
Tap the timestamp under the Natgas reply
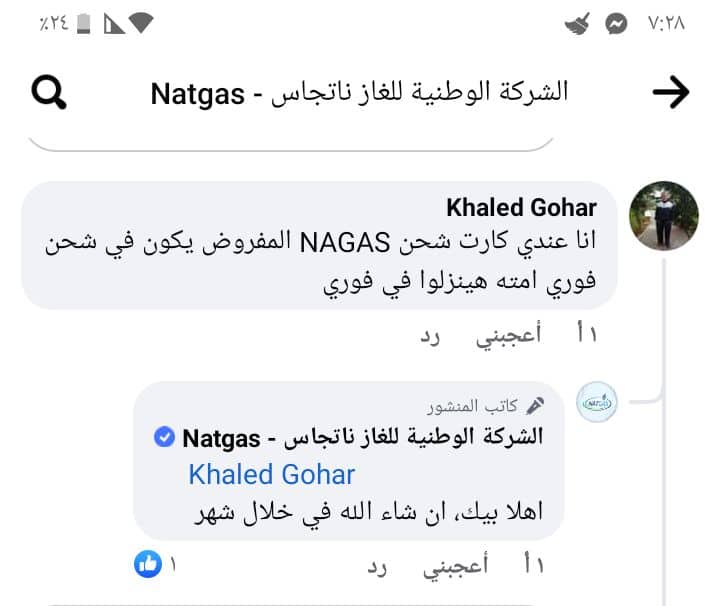[533, 566]
